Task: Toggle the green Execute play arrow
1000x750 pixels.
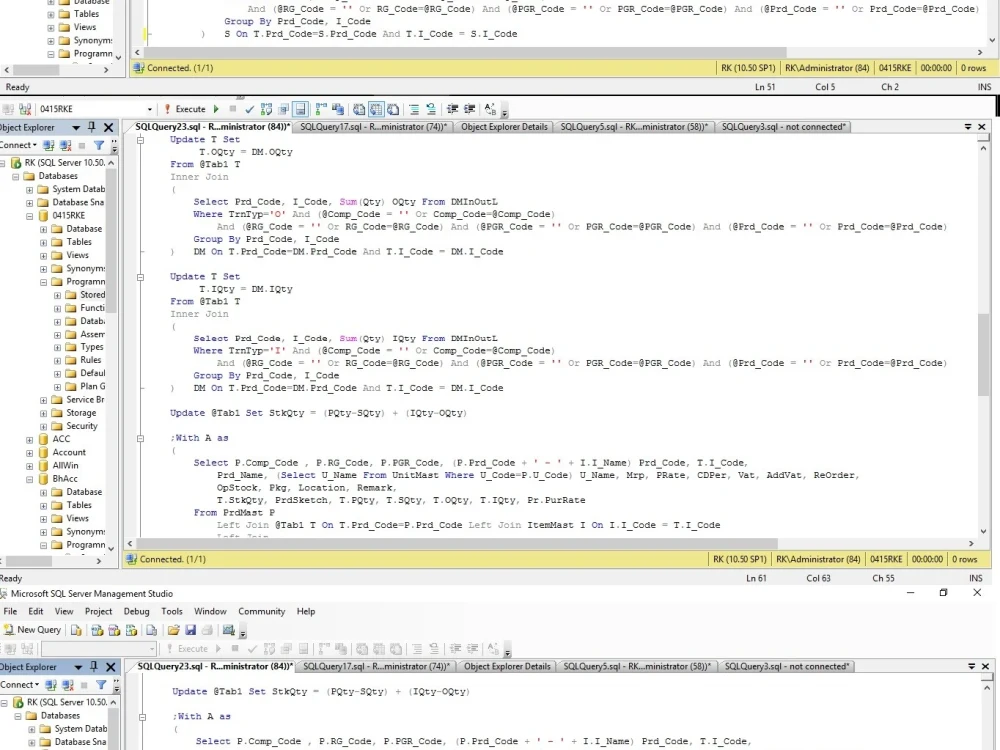Action: pos(216,108)
